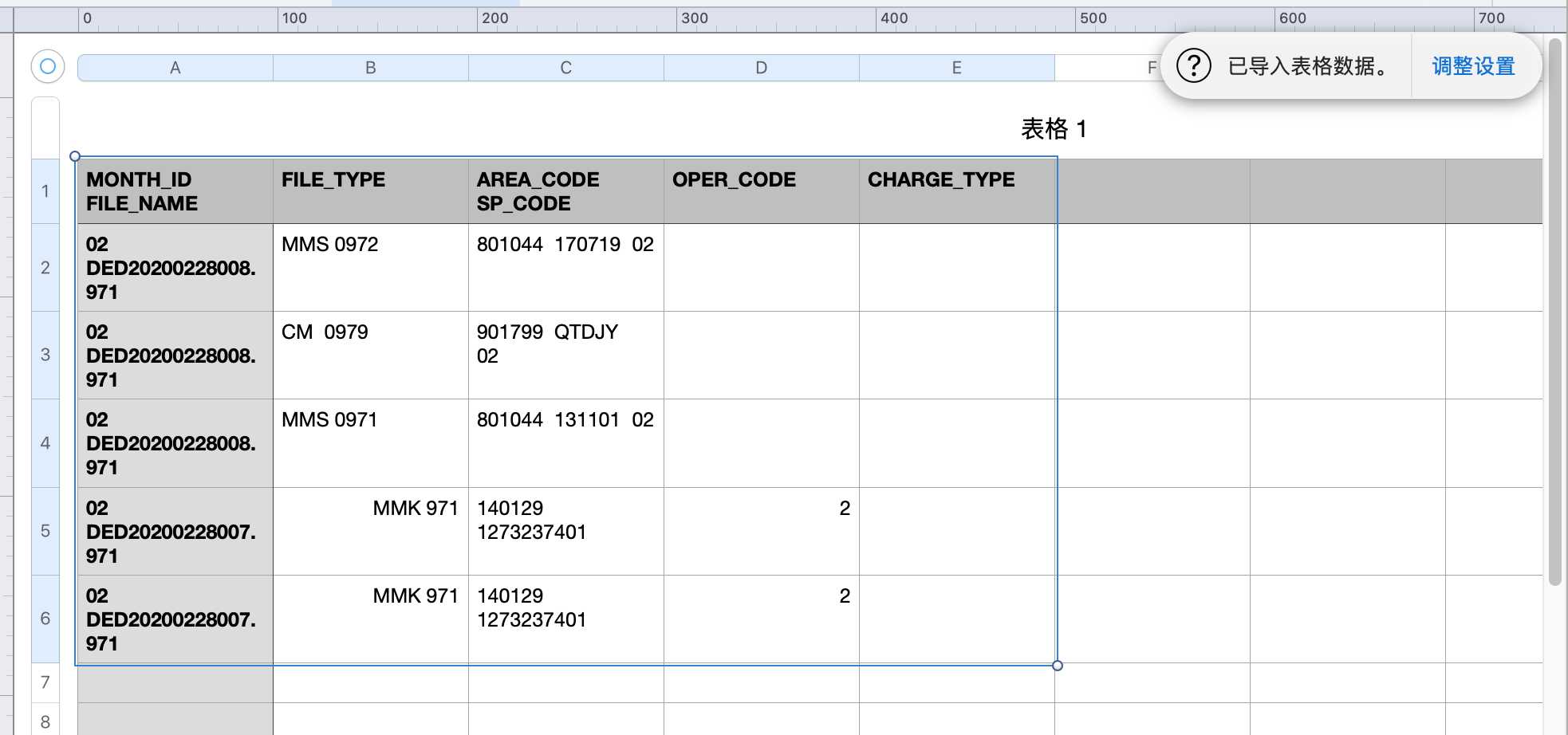Image resolution: width=1568 pixels, height=735 pixels.
Task: Click the question mark help icon
Action: (1194, 66)
